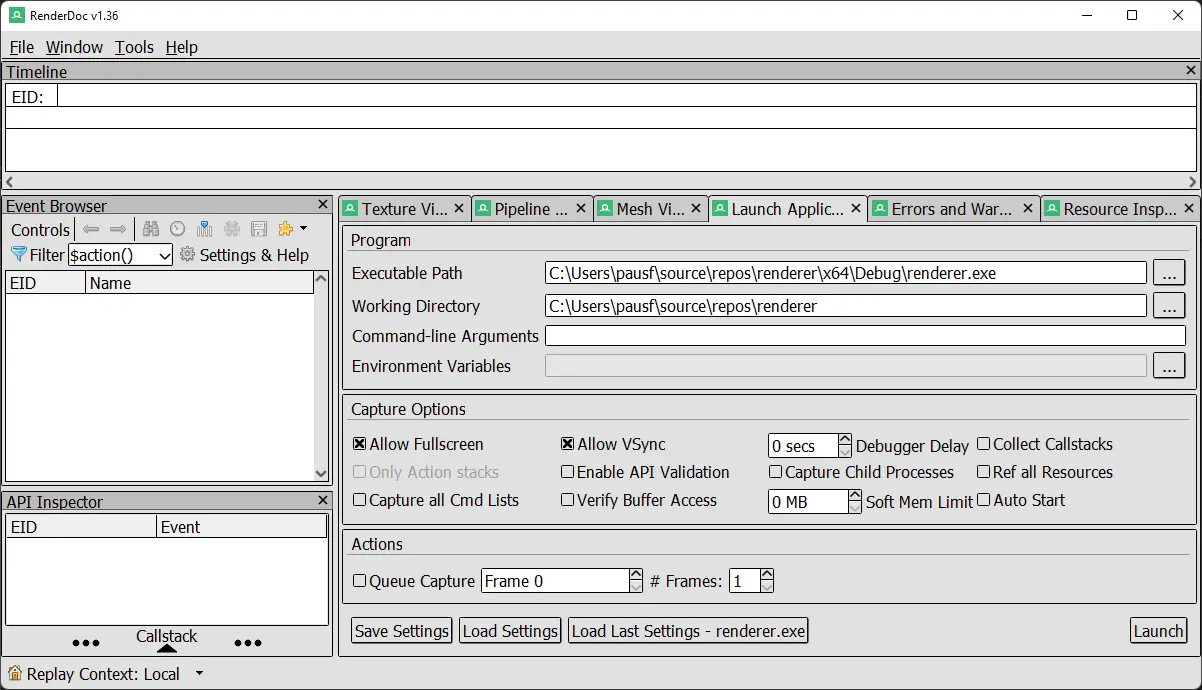Open the Tools menu
Viewport: 1202px width, 690px height.
[134, 47]
